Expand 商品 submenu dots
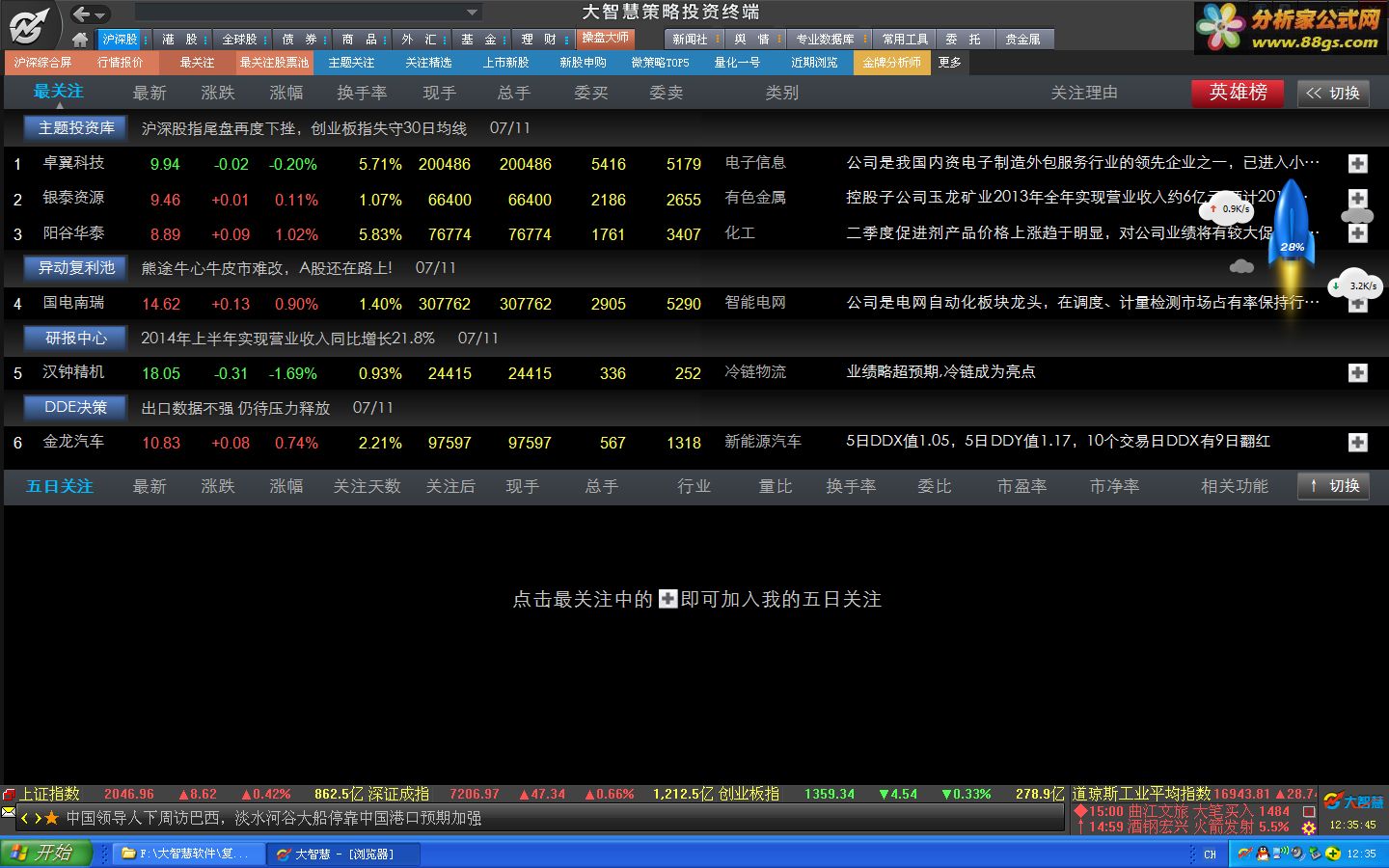This screenshot has height=868, width=1389. (x=386, y=40)
